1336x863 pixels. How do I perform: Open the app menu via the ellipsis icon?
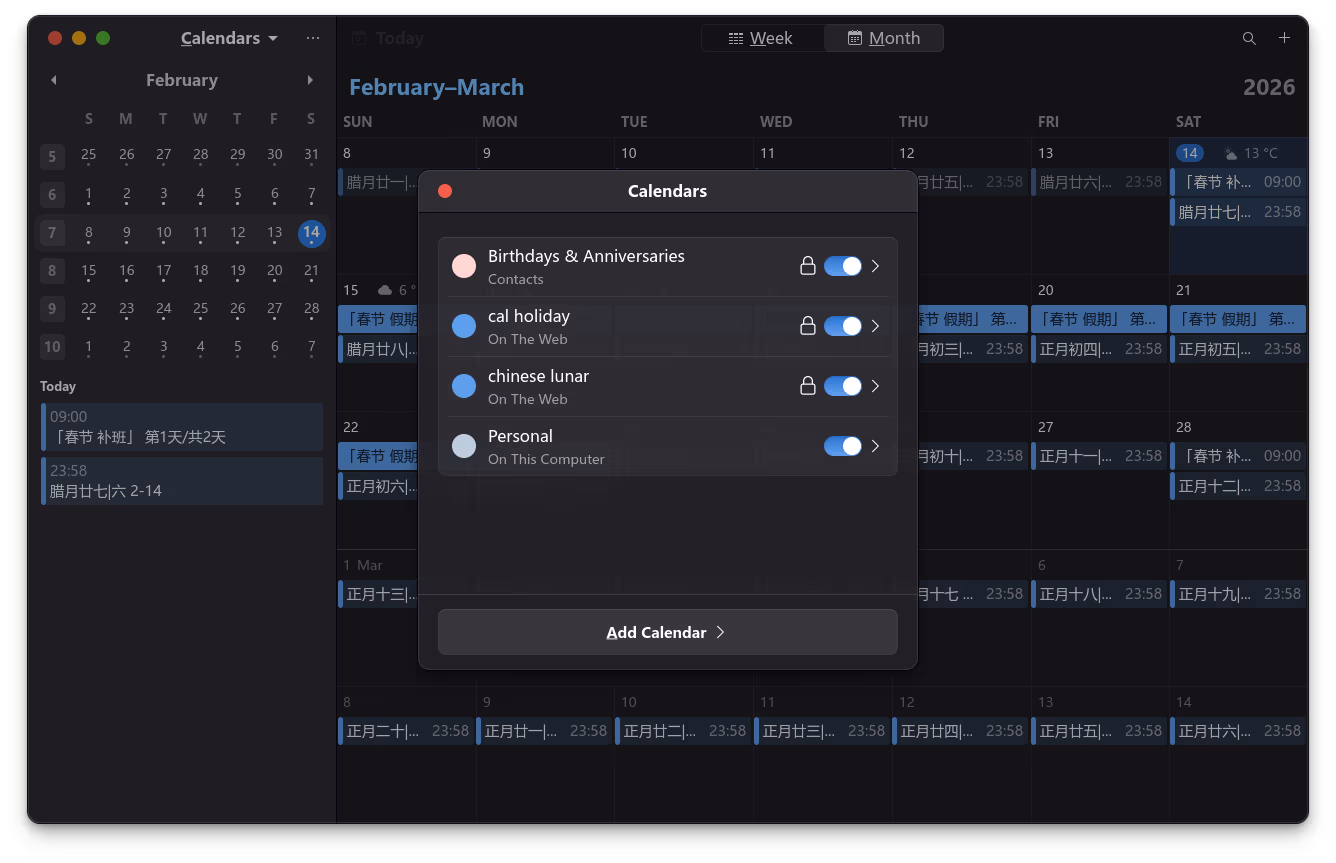[313, 38]
